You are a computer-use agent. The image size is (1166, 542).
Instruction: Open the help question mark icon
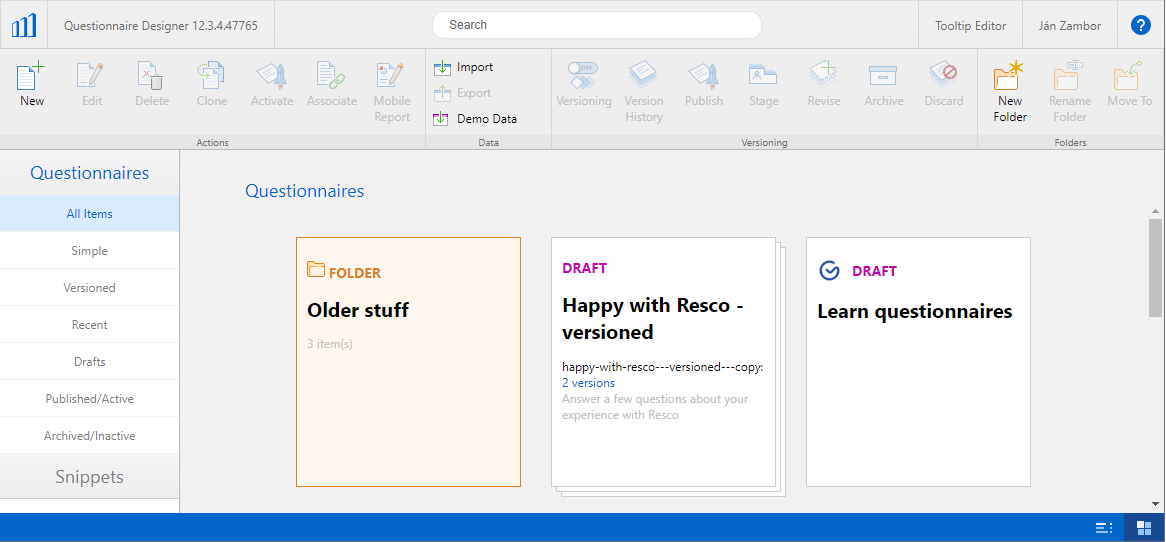(1140, 25)
